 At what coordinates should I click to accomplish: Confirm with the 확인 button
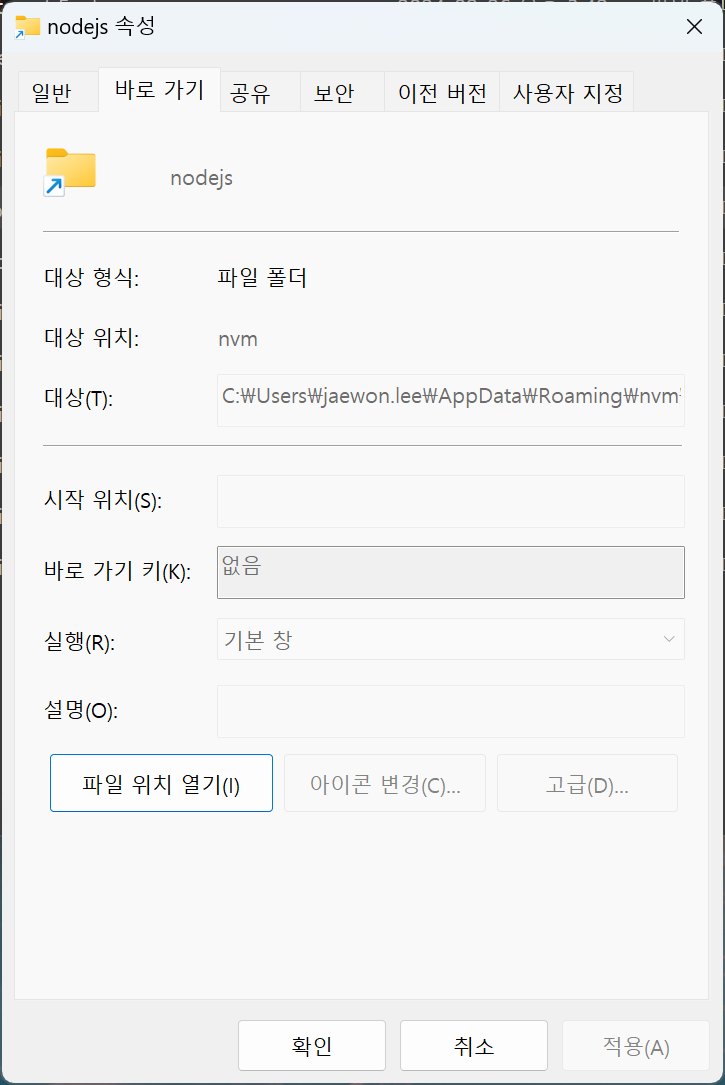pos(311,1045)
